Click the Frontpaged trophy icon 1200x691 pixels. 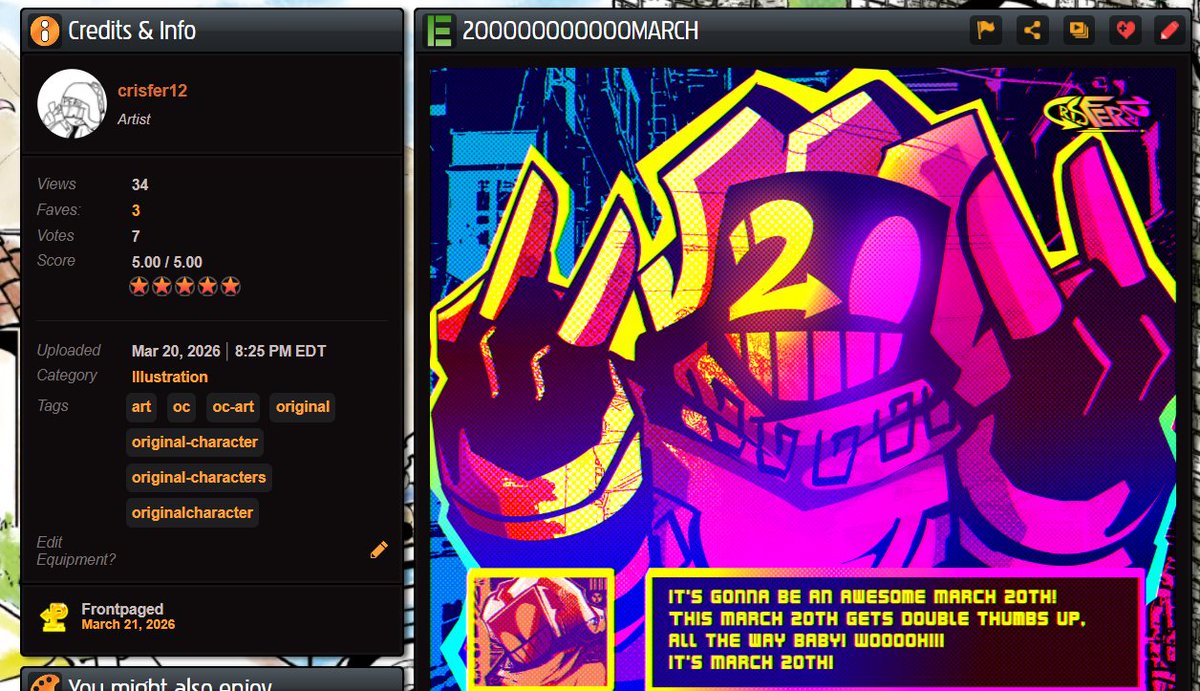click(x=54, y=617)
